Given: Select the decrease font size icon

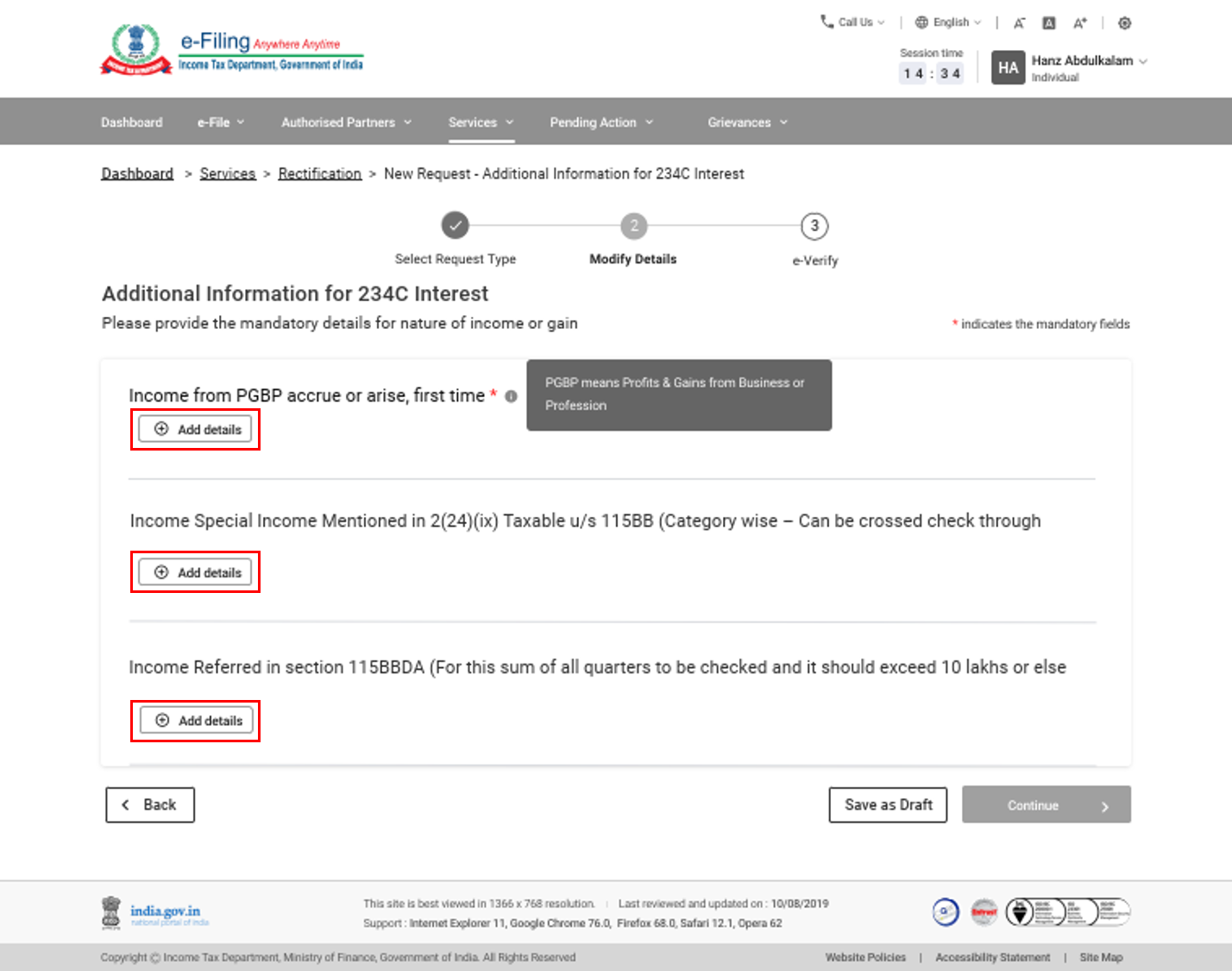Looking at the screenshot, I should (x=1020, y=23).
